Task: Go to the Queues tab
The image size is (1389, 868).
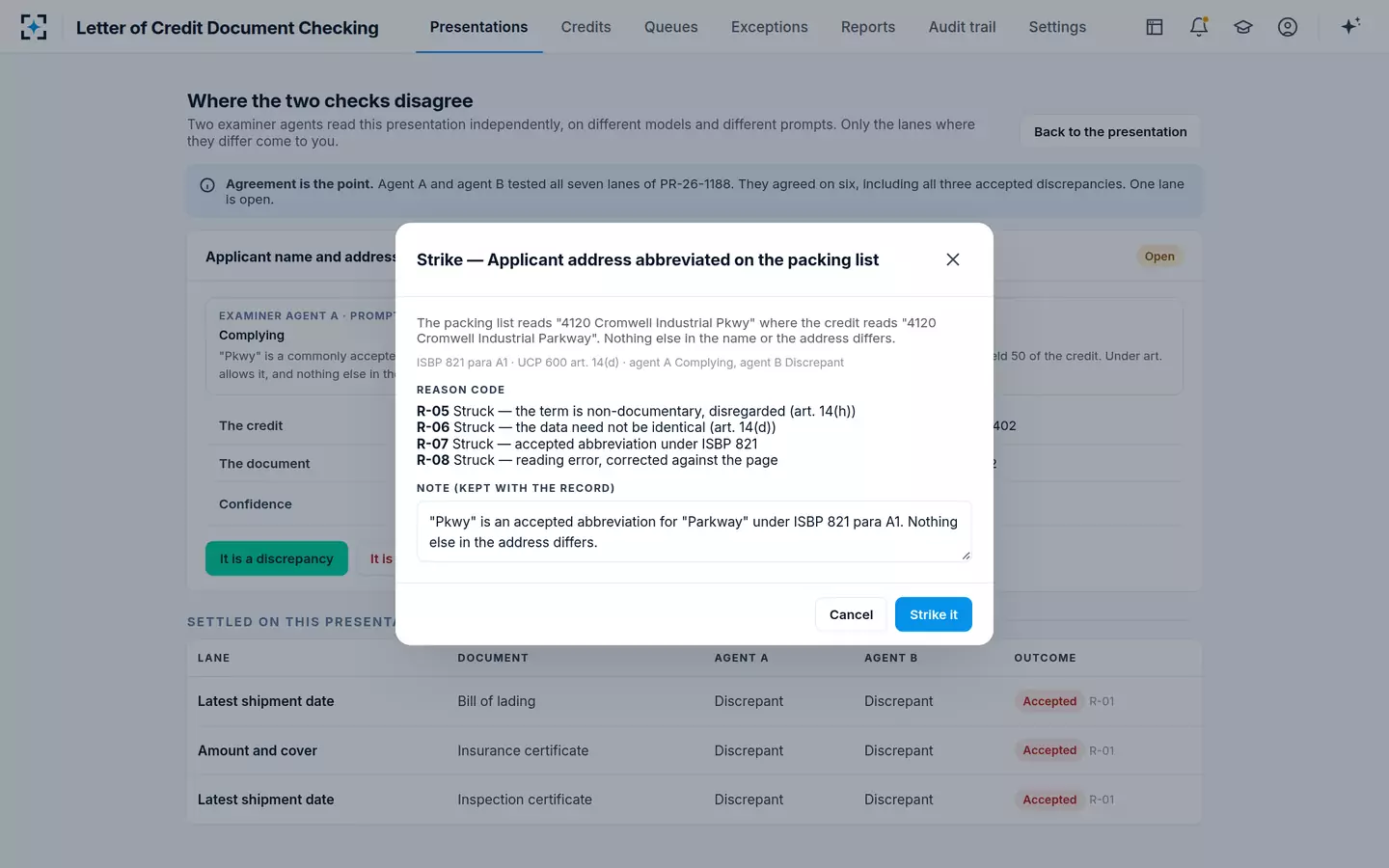Action: pos(670,27)
